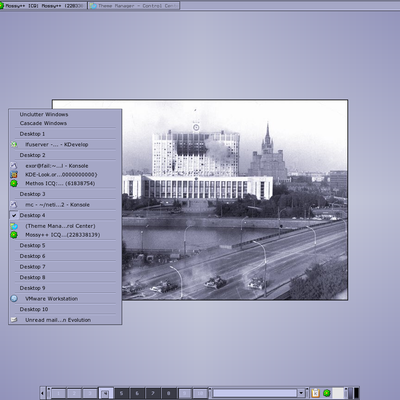The height and width of the screenshot is (400, 400).
Task: Select Desktop 6 menu entry
Action: click(x=65, y=256)
